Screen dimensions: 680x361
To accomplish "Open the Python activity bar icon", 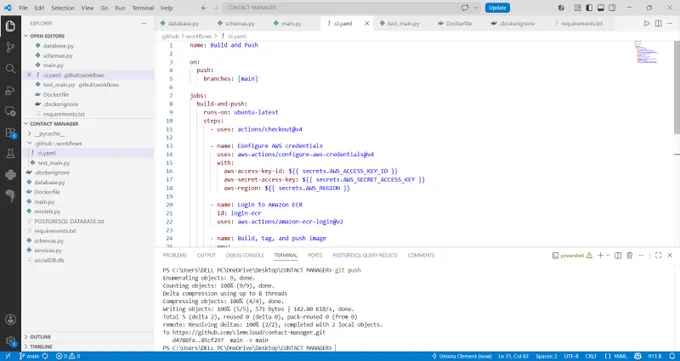I will pyautogui.click(x=10, y=175).
